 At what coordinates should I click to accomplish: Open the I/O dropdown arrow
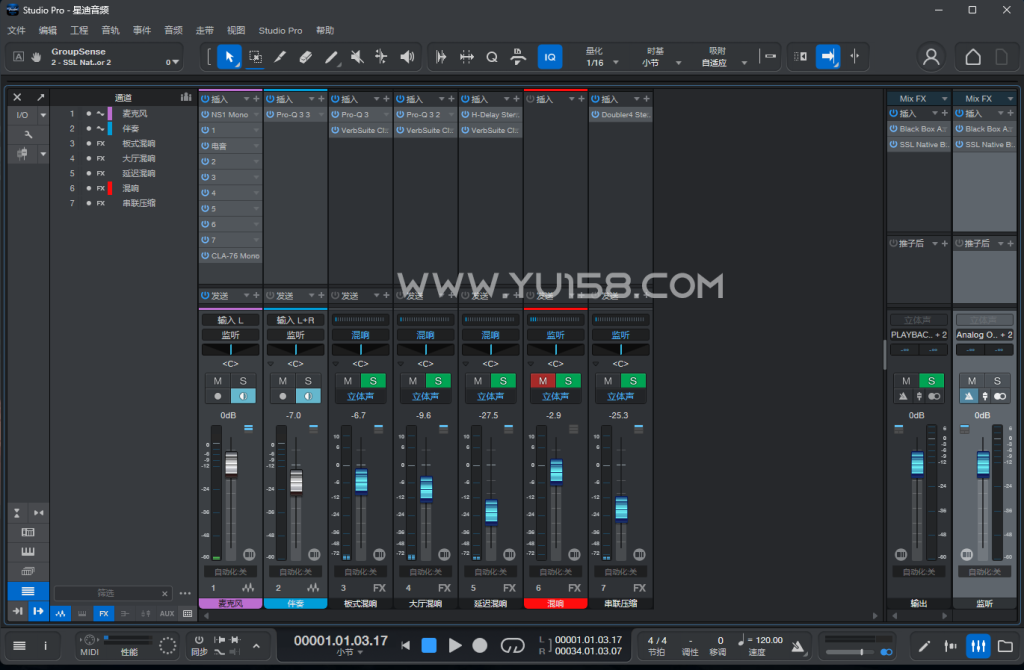(x=43, y=115)
